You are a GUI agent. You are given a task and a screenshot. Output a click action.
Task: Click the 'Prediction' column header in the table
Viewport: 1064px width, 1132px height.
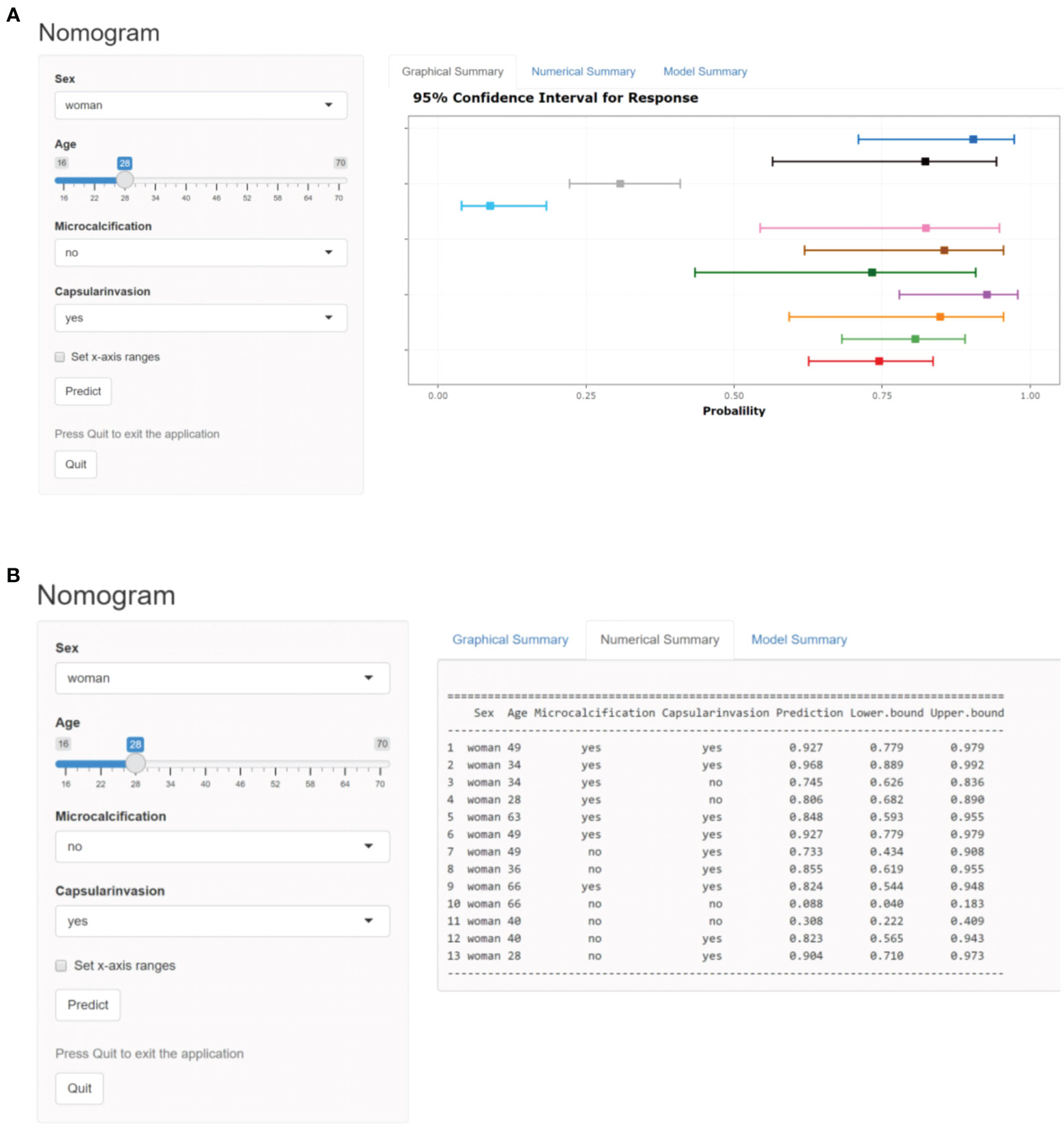click(809, 713)
